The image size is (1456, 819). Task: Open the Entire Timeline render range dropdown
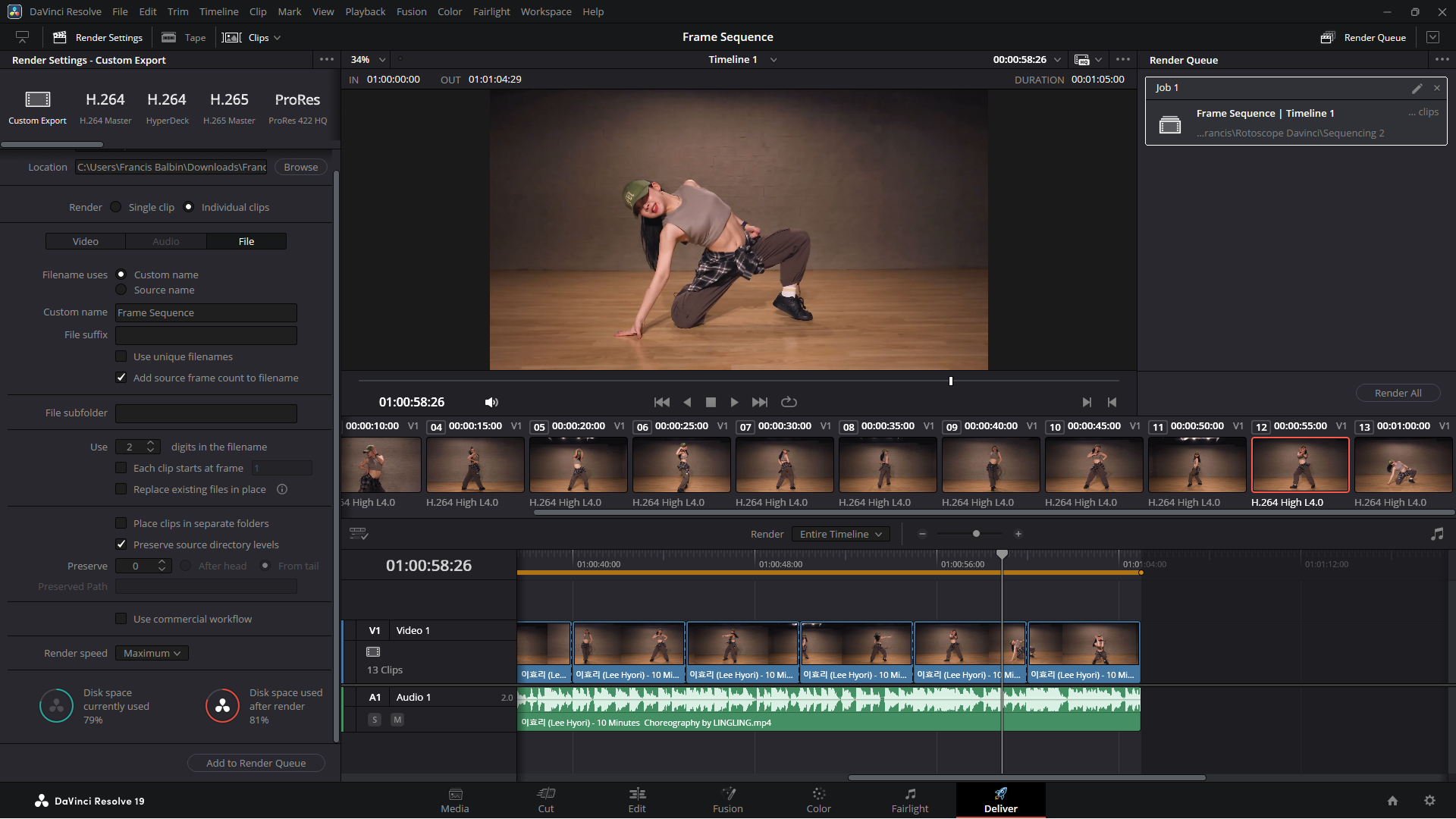[x=840, y=534]
